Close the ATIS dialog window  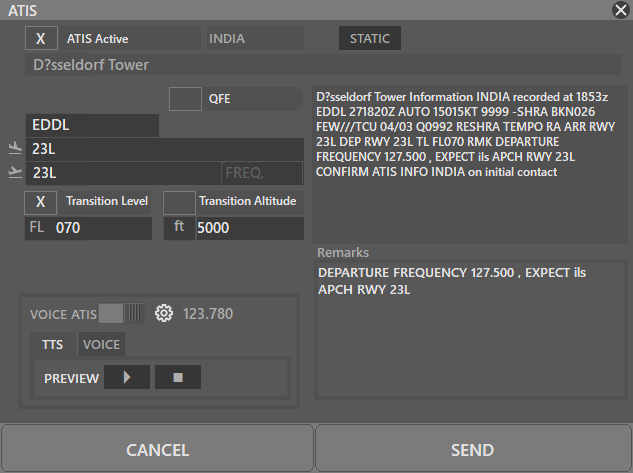coord(620,10)
